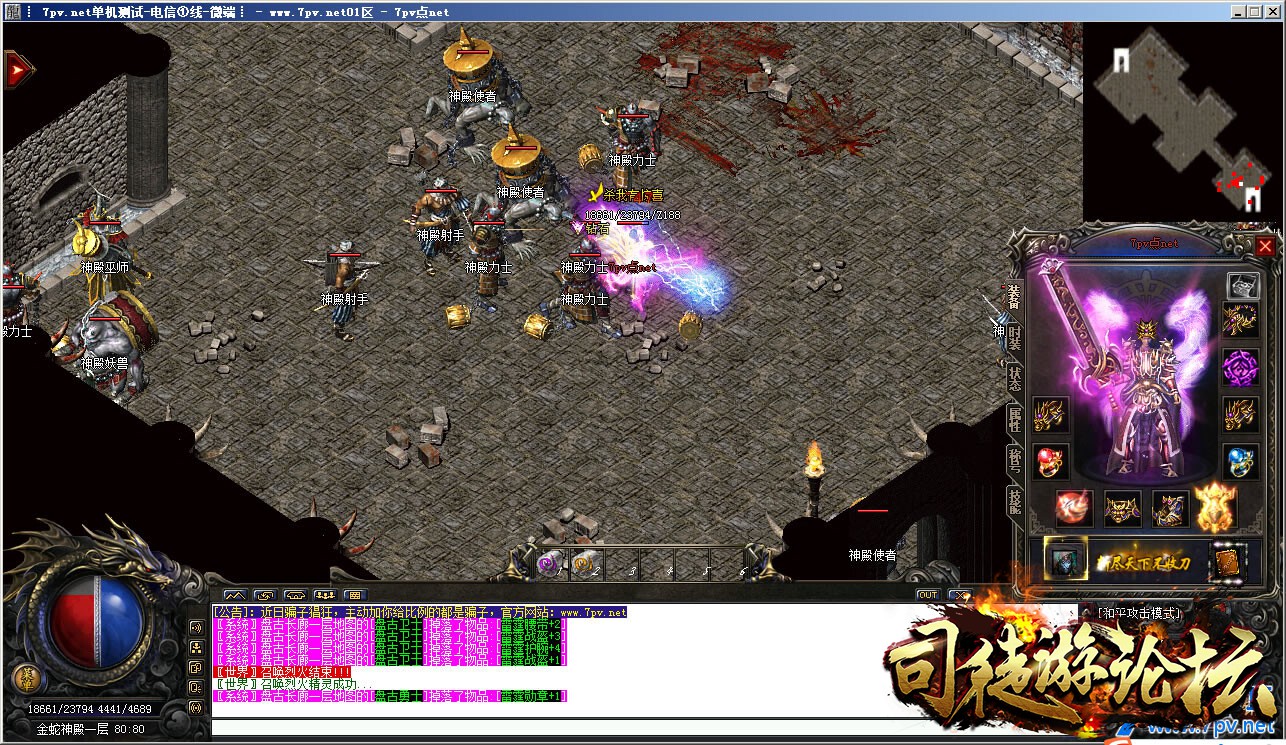Switch to the 技能 skills tab
The height and width of the screenshot is (745, 1286).
[1014, 502]
